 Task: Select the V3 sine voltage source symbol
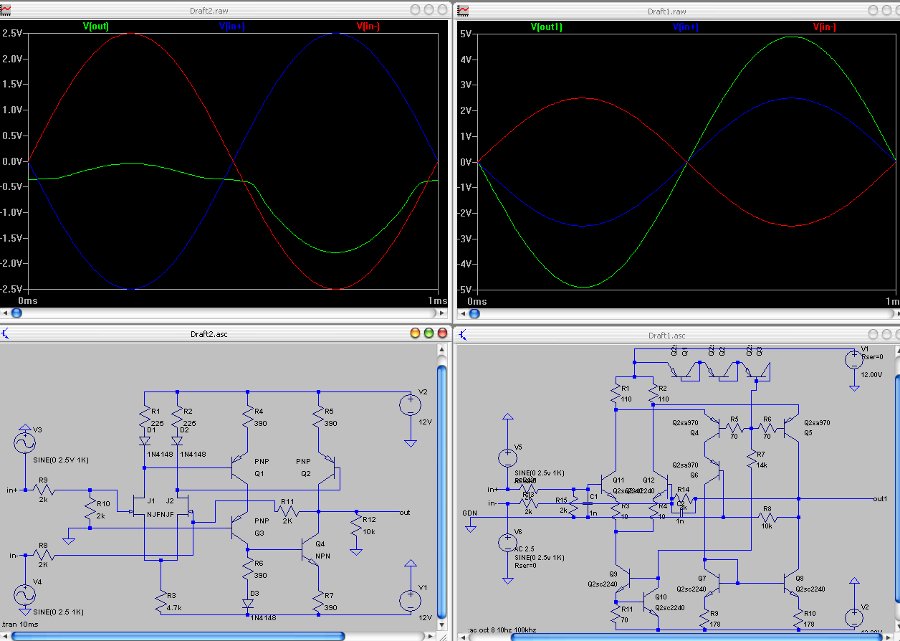(25, 442)
